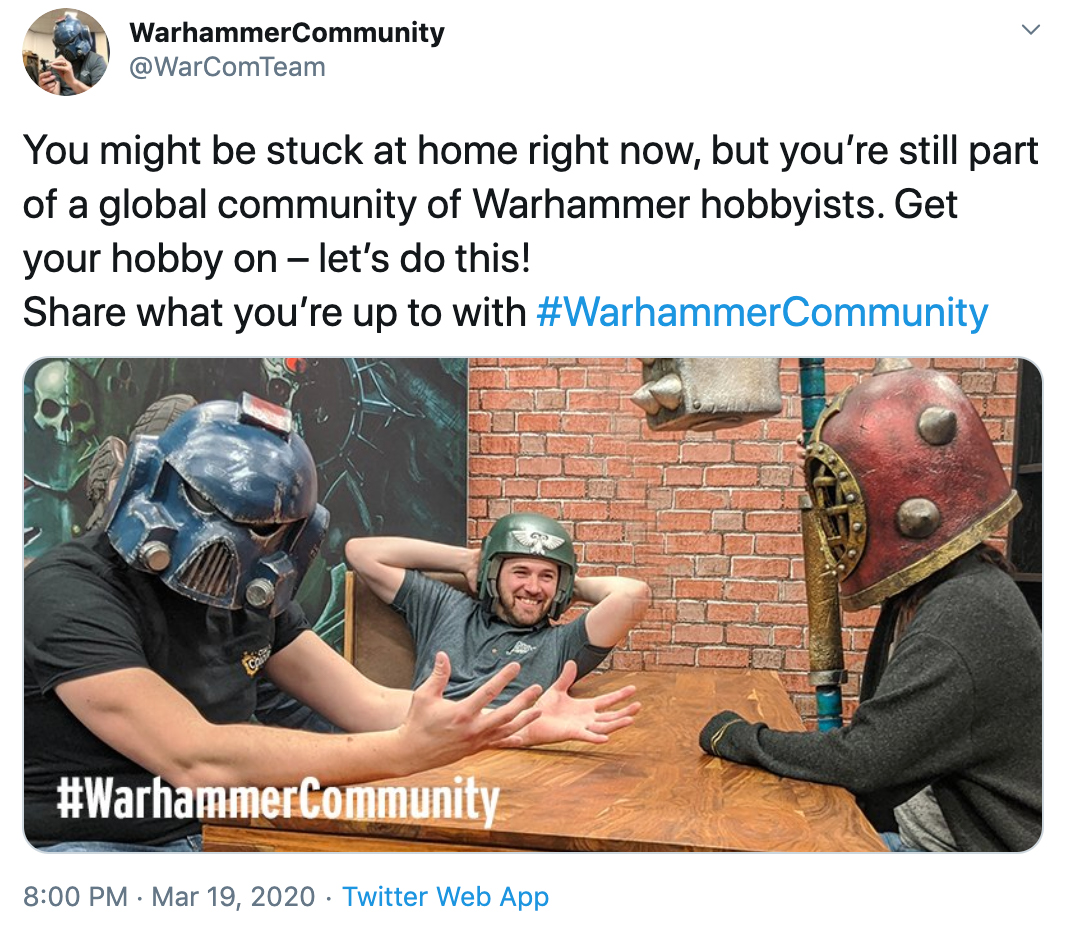
Task: Click the blue Space Marine helmet in photo
Action: [215, 504]
